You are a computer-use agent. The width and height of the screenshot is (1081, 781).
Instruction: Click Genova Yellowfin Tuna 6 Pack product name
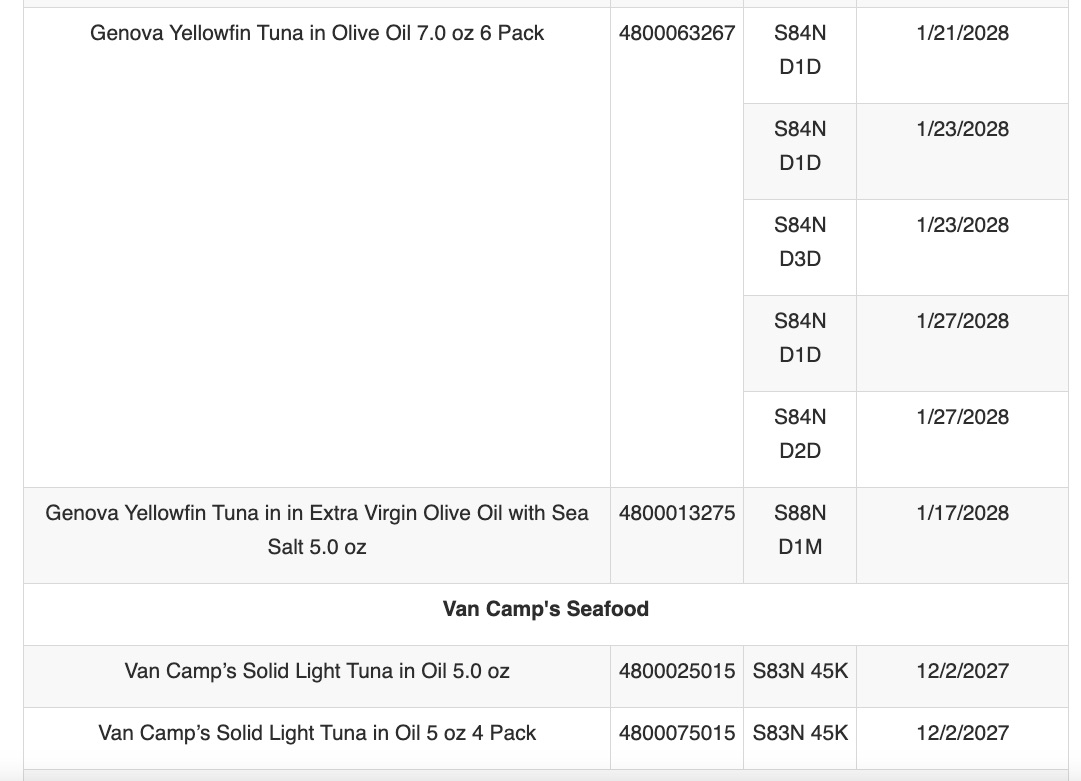(316, 33)
